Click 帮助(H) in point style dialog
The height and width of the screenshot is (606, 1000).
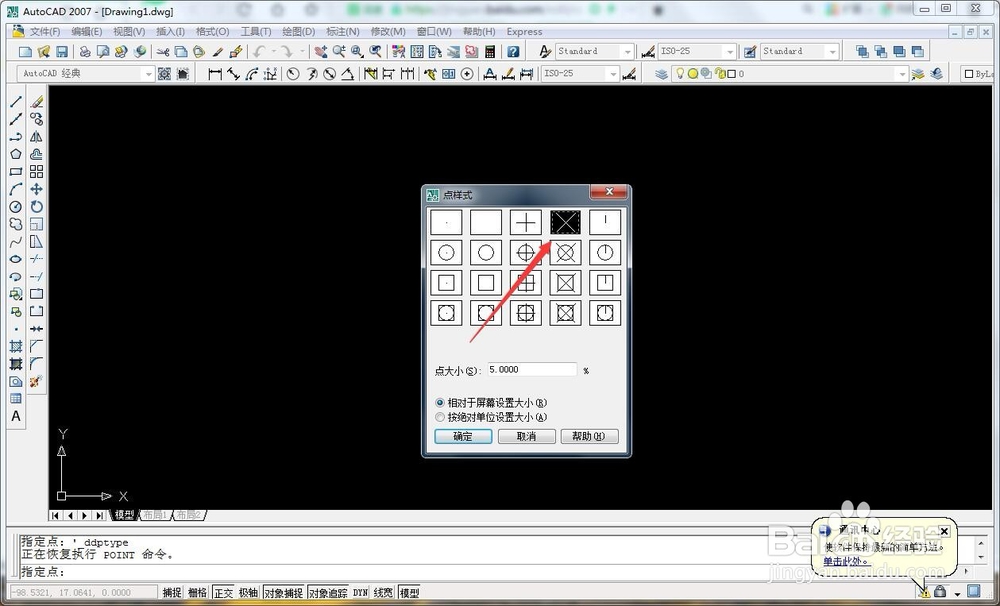[x=589, y=436]
